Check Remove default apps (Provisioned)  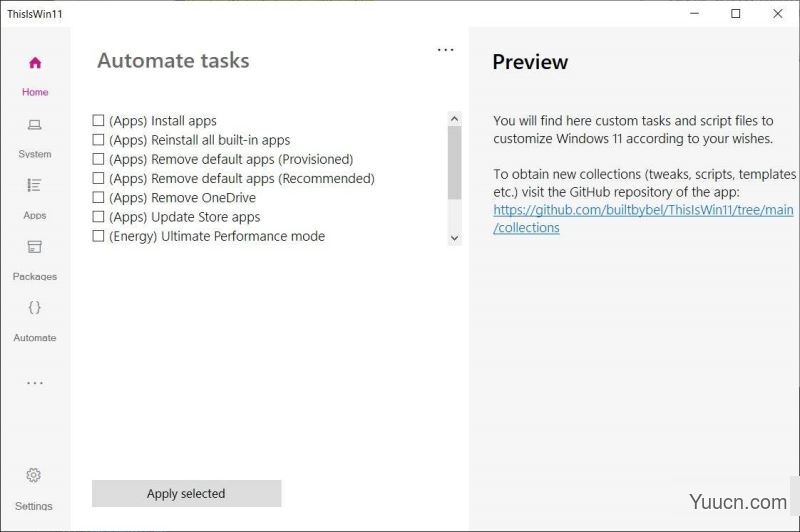coord(98,159)
